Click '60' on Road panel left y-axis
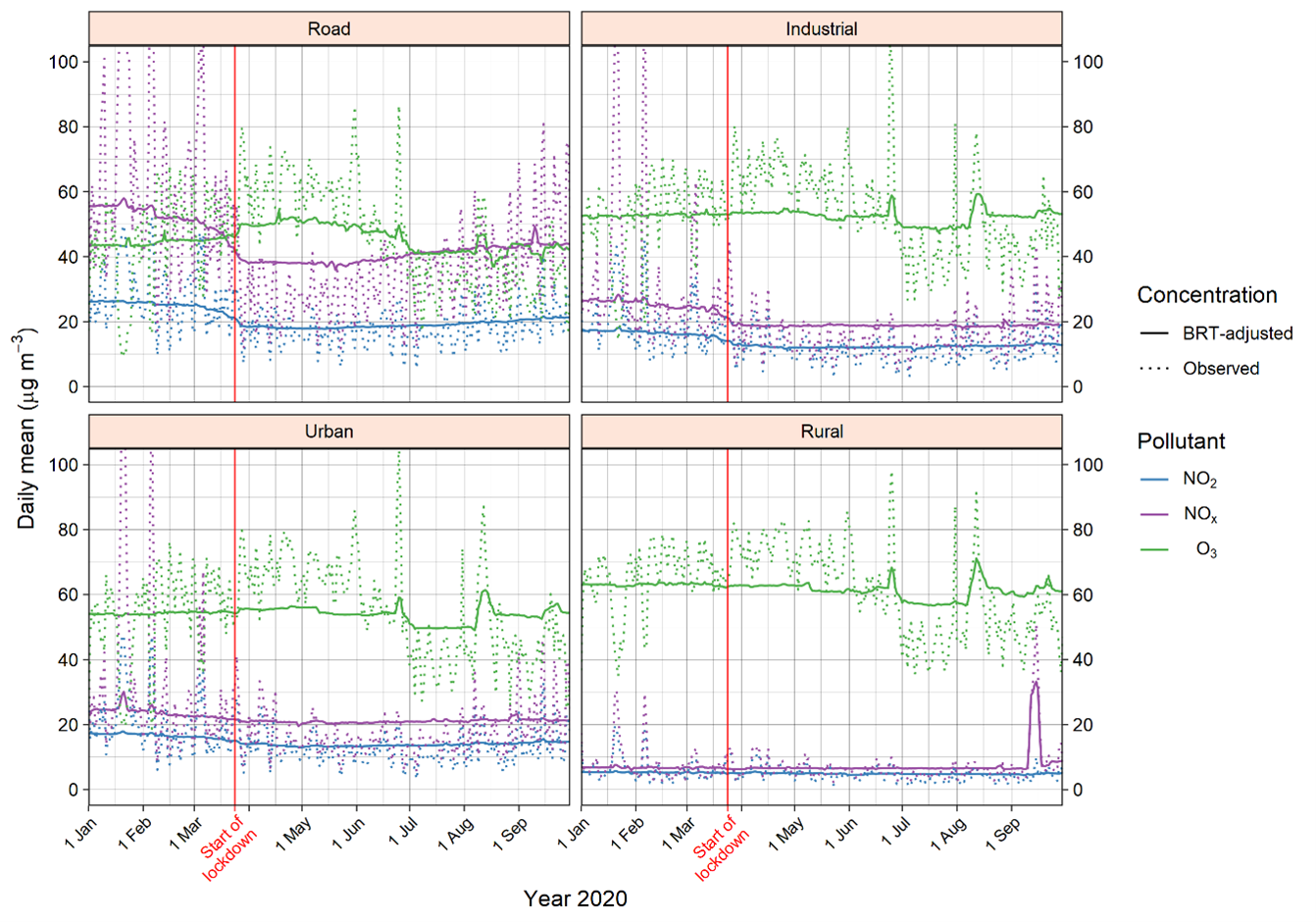 pos(68,191)
